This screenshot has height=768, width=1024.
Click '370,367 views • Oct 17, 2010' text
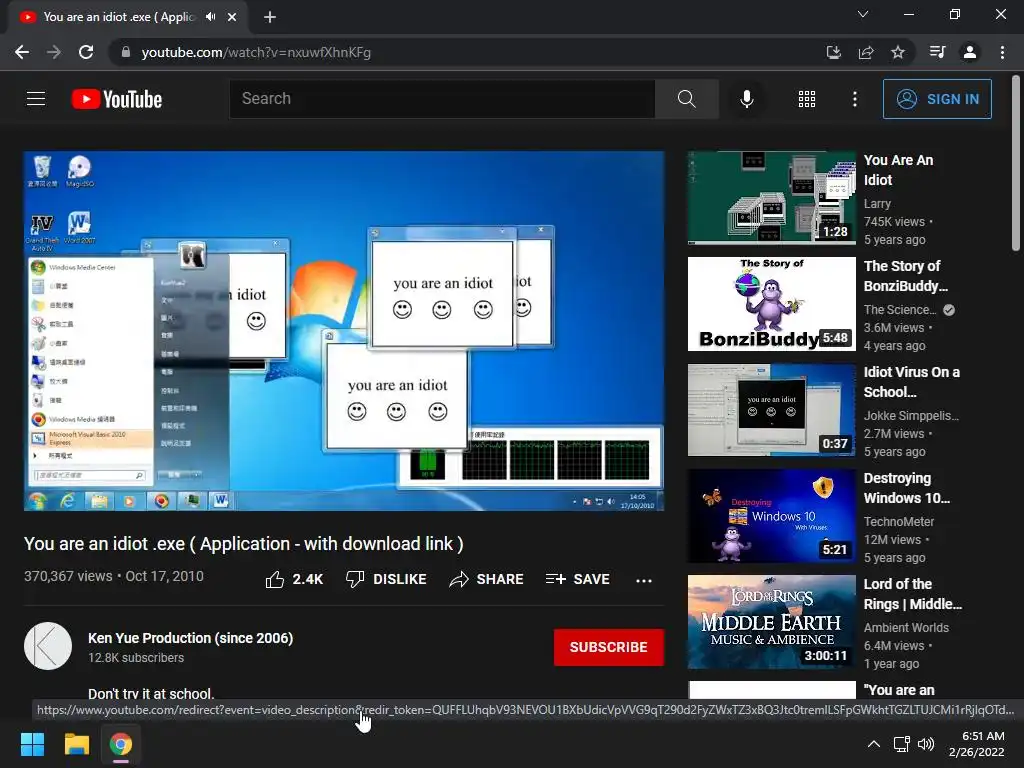(x=114, y=576)
